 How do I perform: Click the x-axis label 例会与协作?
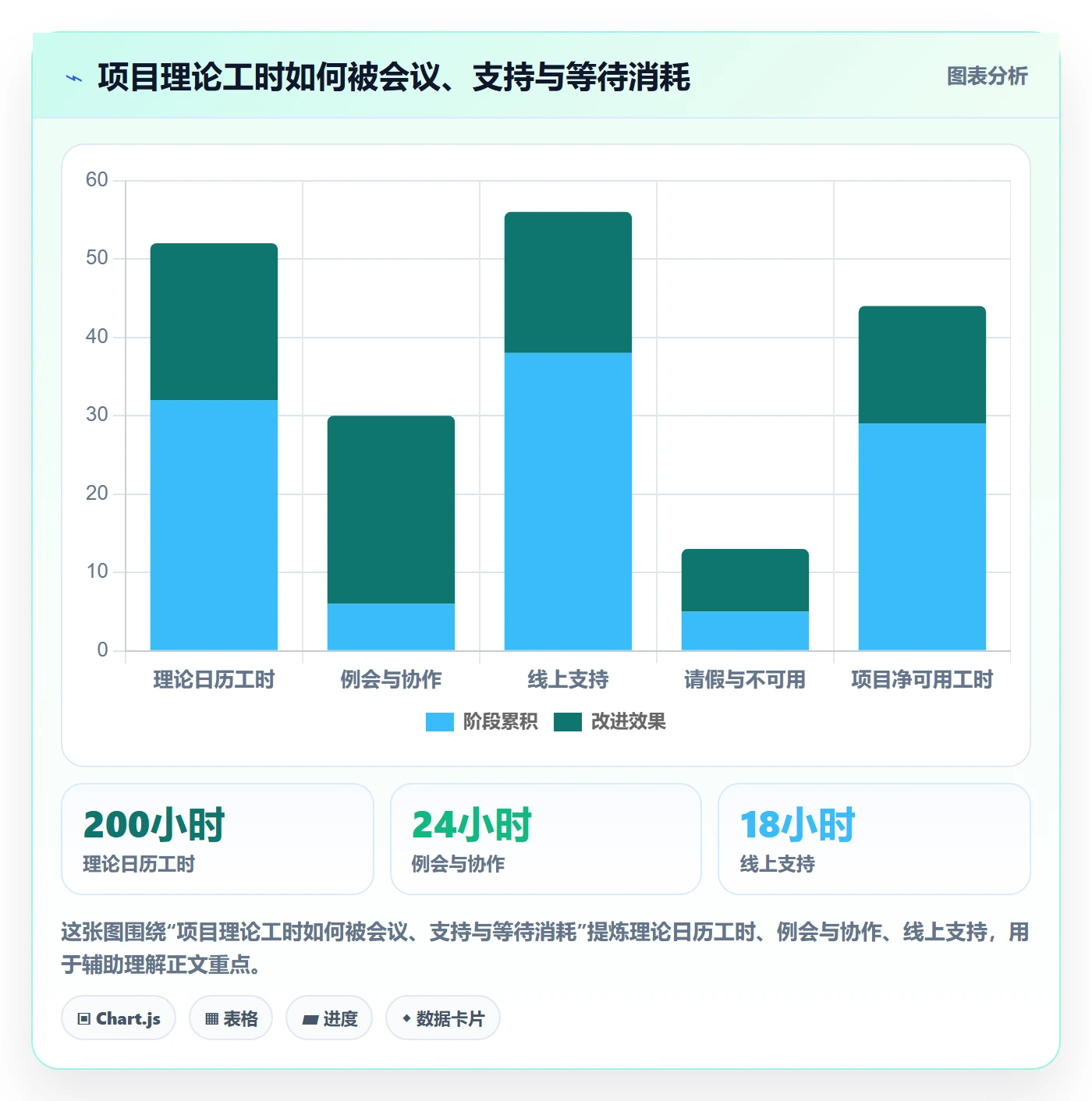coord(391,680)
